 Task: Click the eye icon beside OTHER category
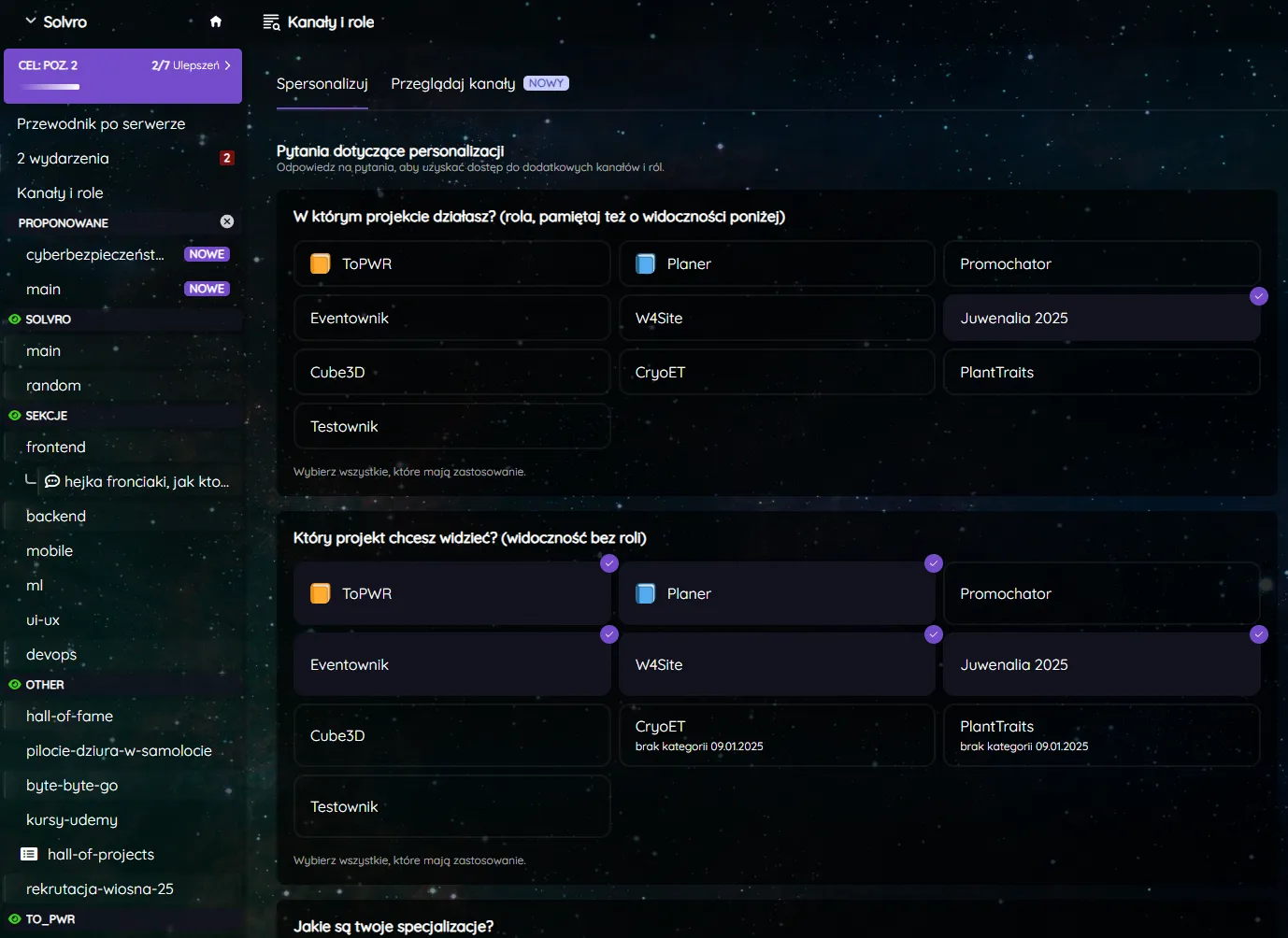[x=14, y=685]
